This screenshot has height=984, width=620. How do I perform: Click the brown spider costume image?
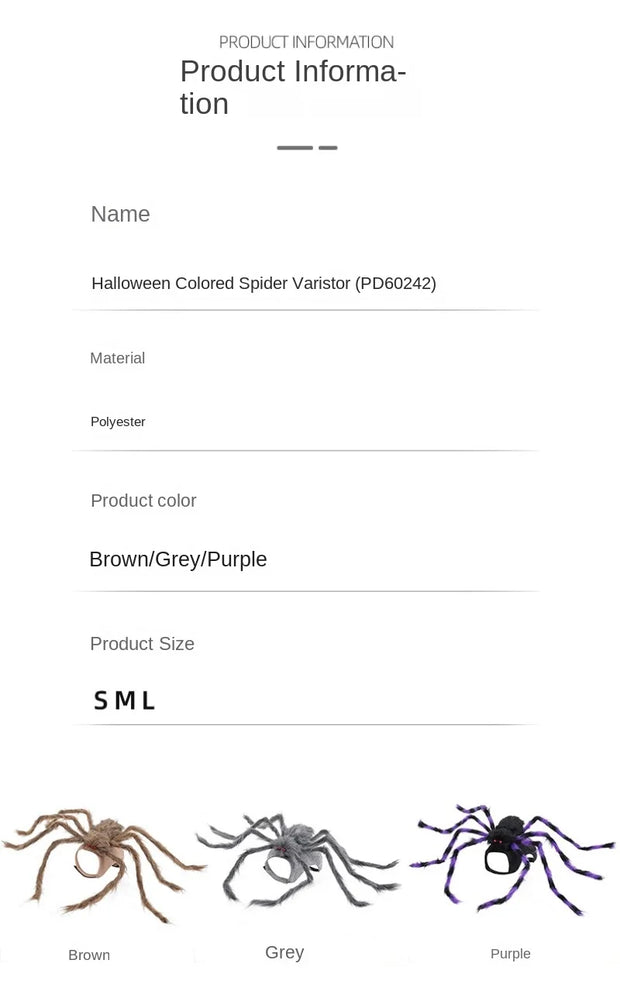(x=104, y=865)
